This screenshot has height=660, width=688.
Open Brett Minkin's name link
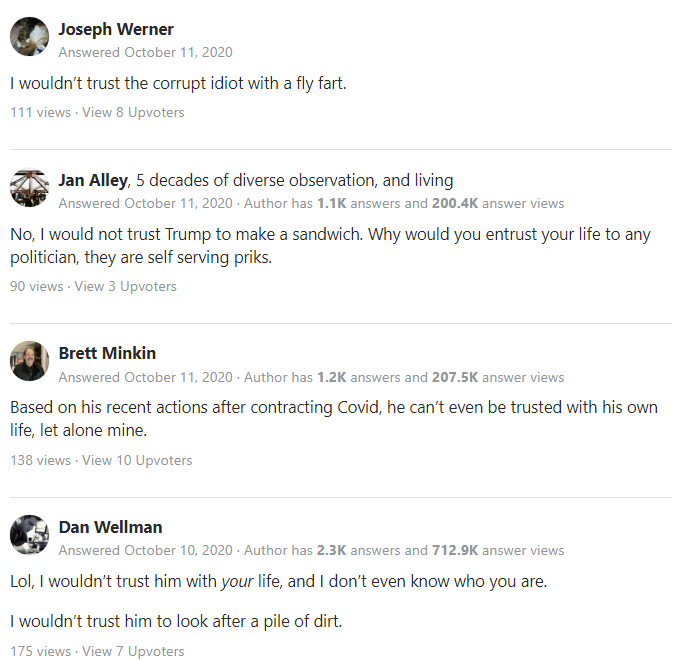[x=107, y=353]
